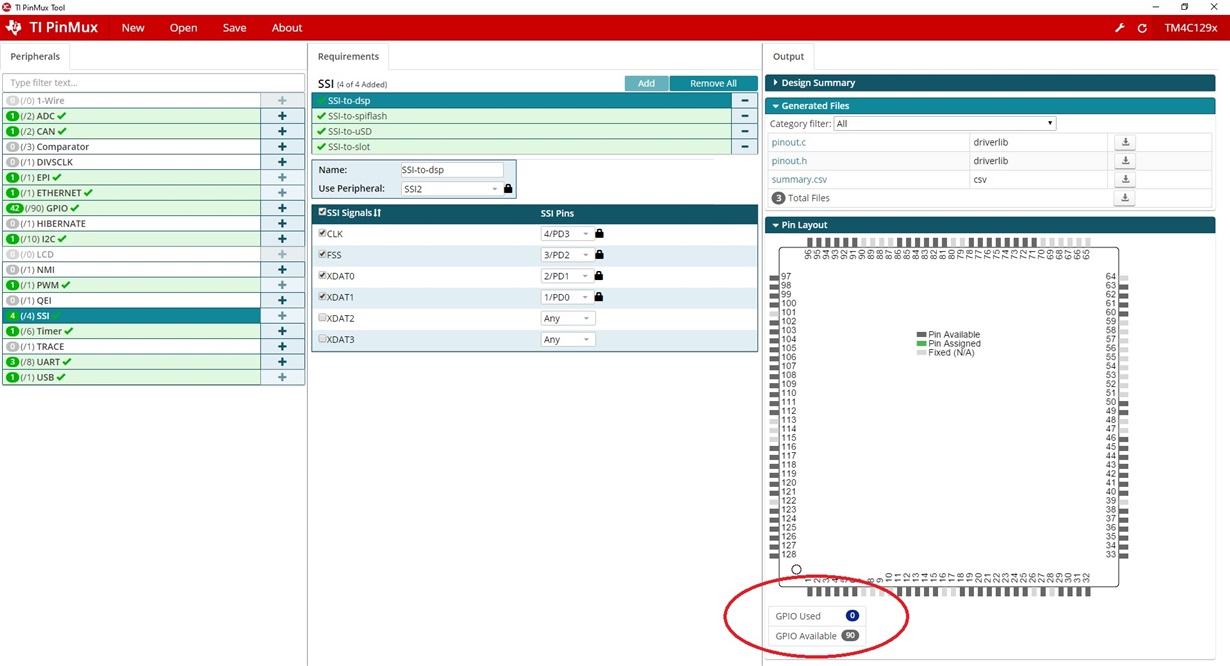Enable the XDAT2 signal checkbox

tap(322, 317)
